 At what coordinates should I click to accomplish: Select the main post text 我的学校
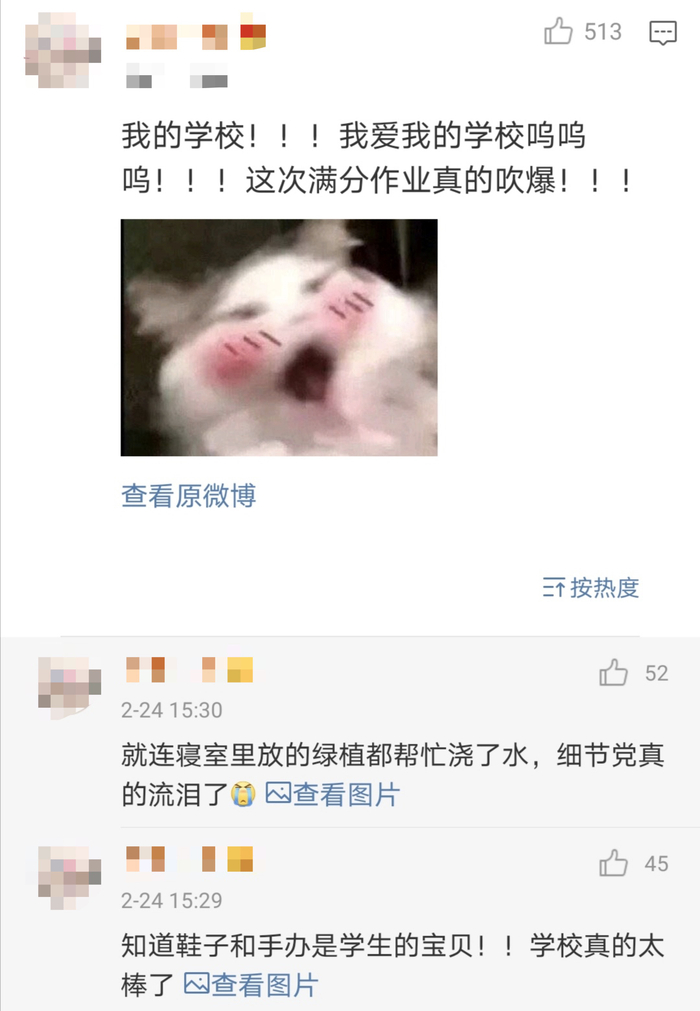tap(184, 136)
